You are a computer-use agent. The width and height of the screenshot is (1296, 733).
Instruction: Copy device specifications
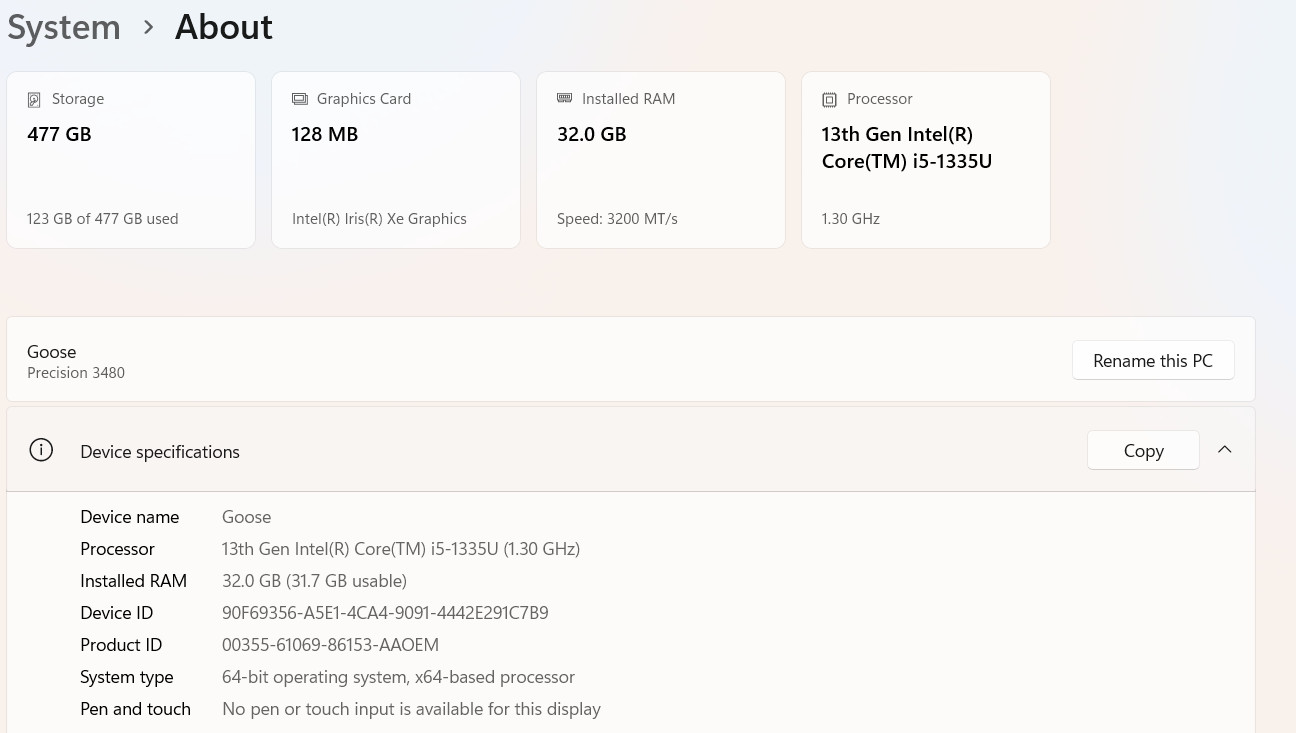pos(1143,451)
